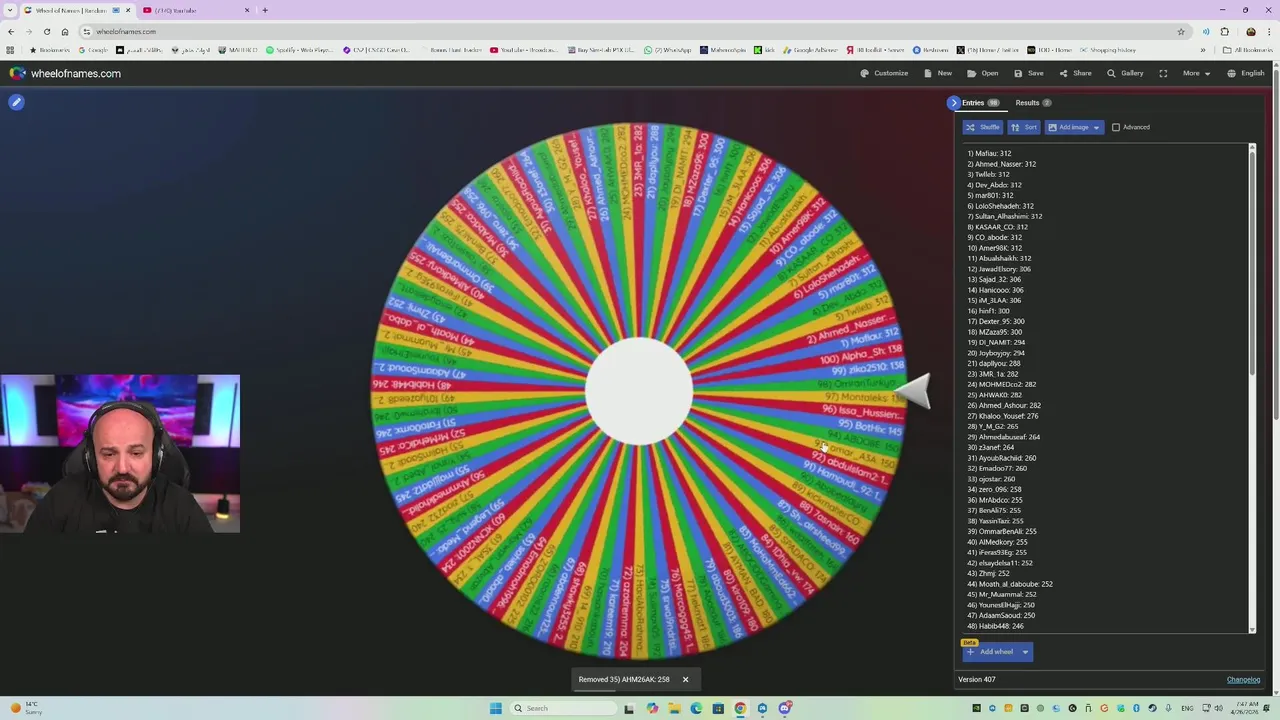
Task: Select entry 'DJ_NAMIT: 294'
Action: coord(996,342)
